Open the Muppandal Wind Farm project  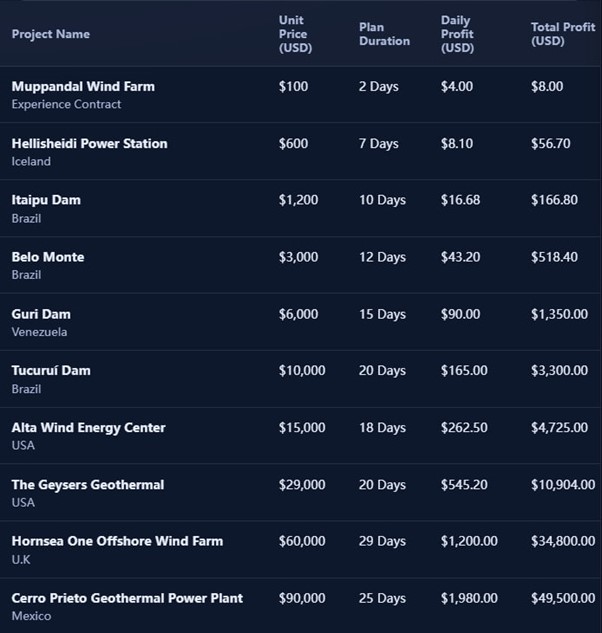pos(83,87)
